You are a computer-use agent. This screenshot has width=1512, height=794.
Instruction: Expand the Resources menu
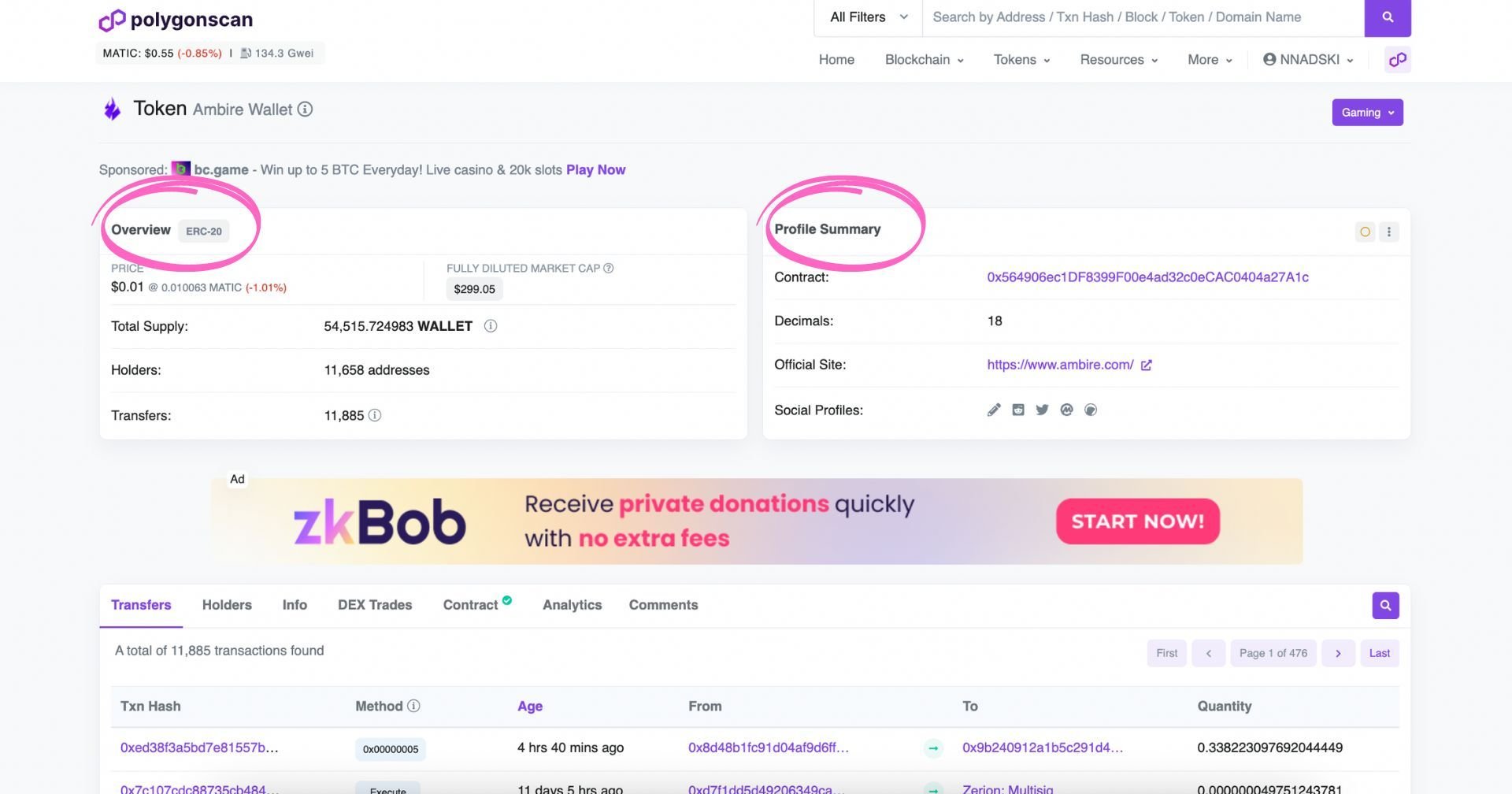[x=1119, y=60]
